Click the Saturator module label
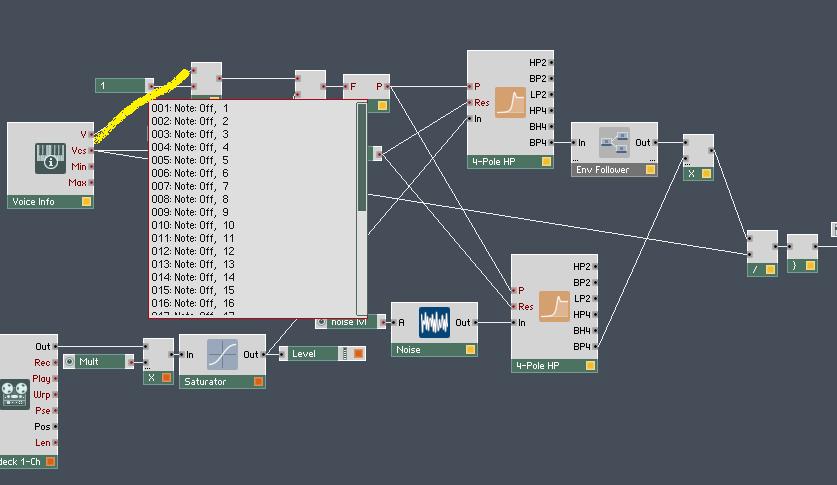Viewport: 837px width, 485px height. pyautogui.click(x=205, y=381)
